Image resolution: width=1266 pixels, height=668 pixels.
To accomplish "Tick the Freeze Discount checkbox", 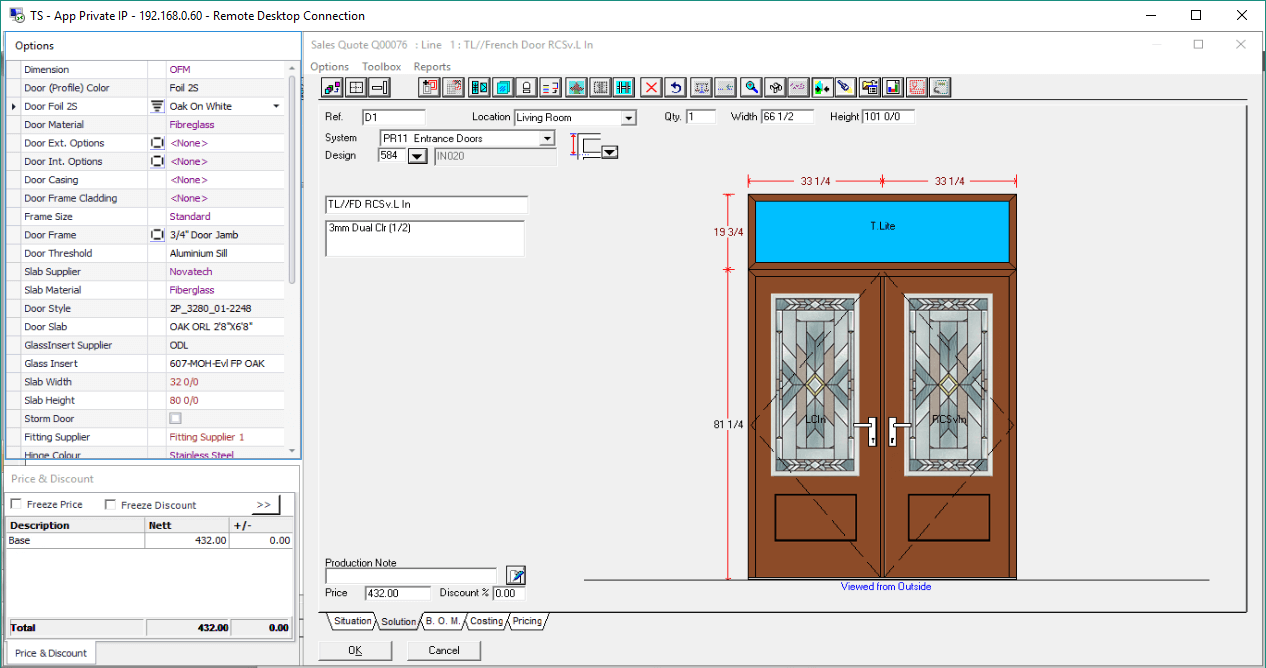I will (110, 505).
